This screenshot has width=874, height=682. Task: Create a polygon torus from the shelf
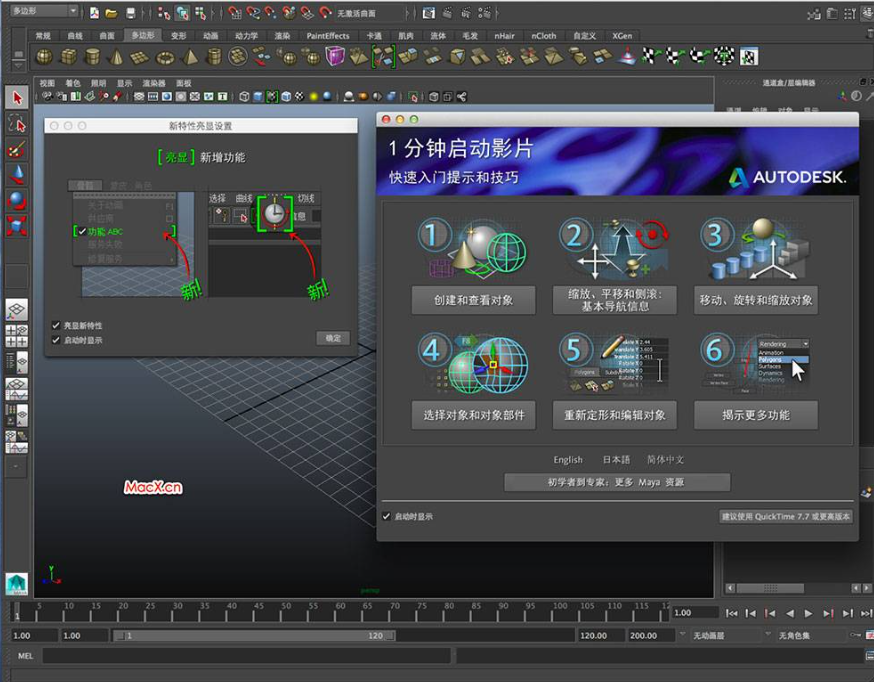coord(166,57)
